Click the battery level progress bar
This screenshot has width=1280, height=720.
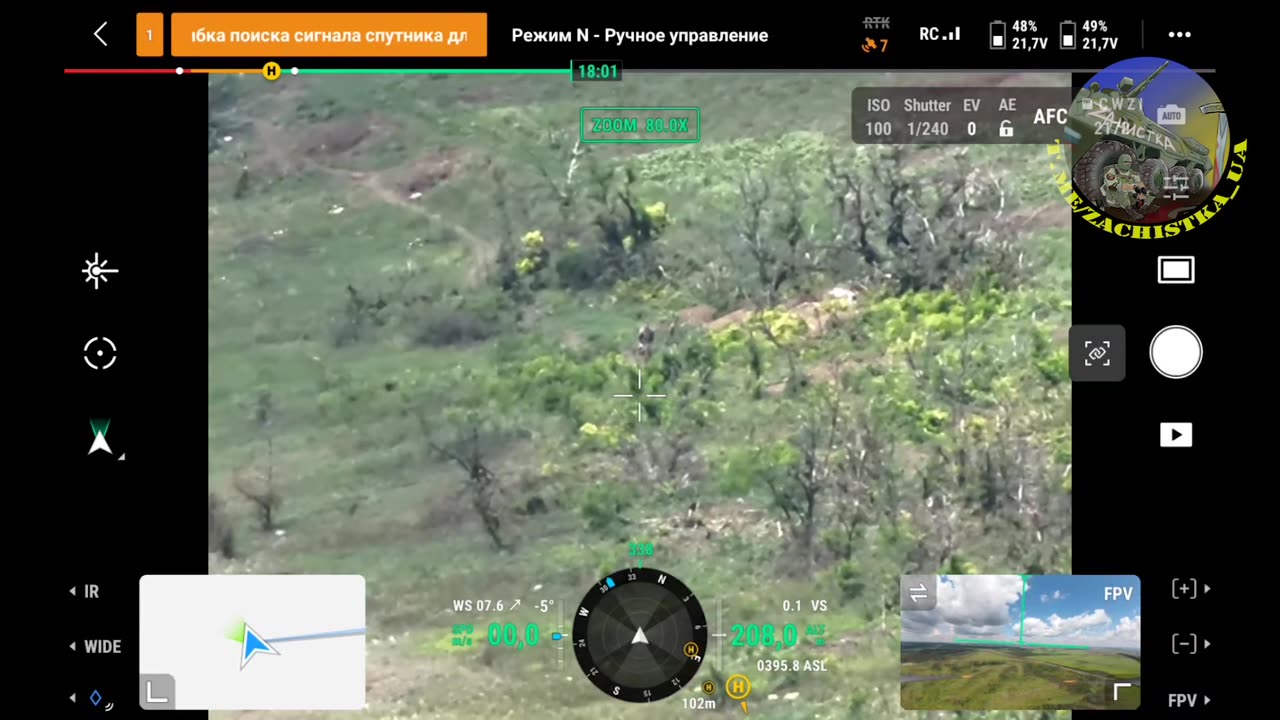[x=640, y=71]
